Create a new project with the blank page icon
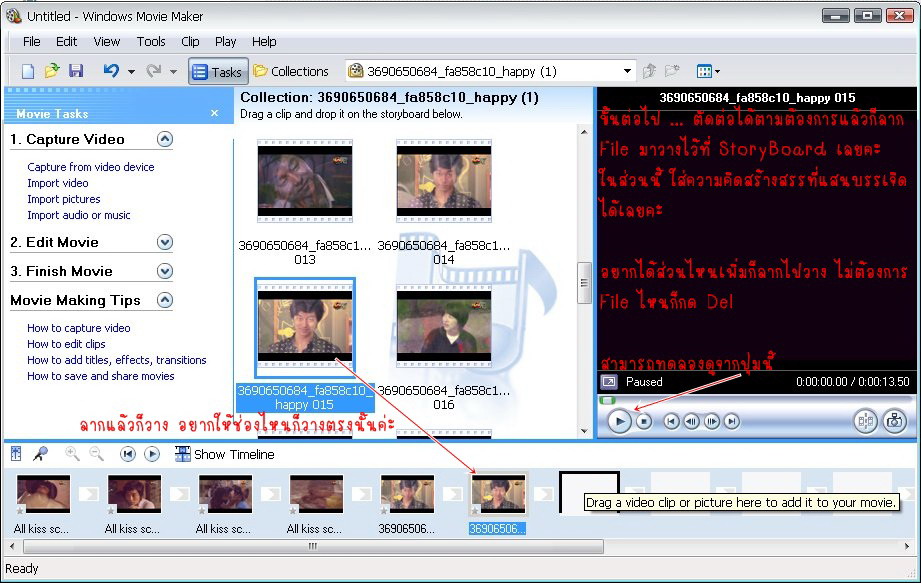The width and height of the screenshot is (921, 583). pyautogui.click(x=28, y=72)
